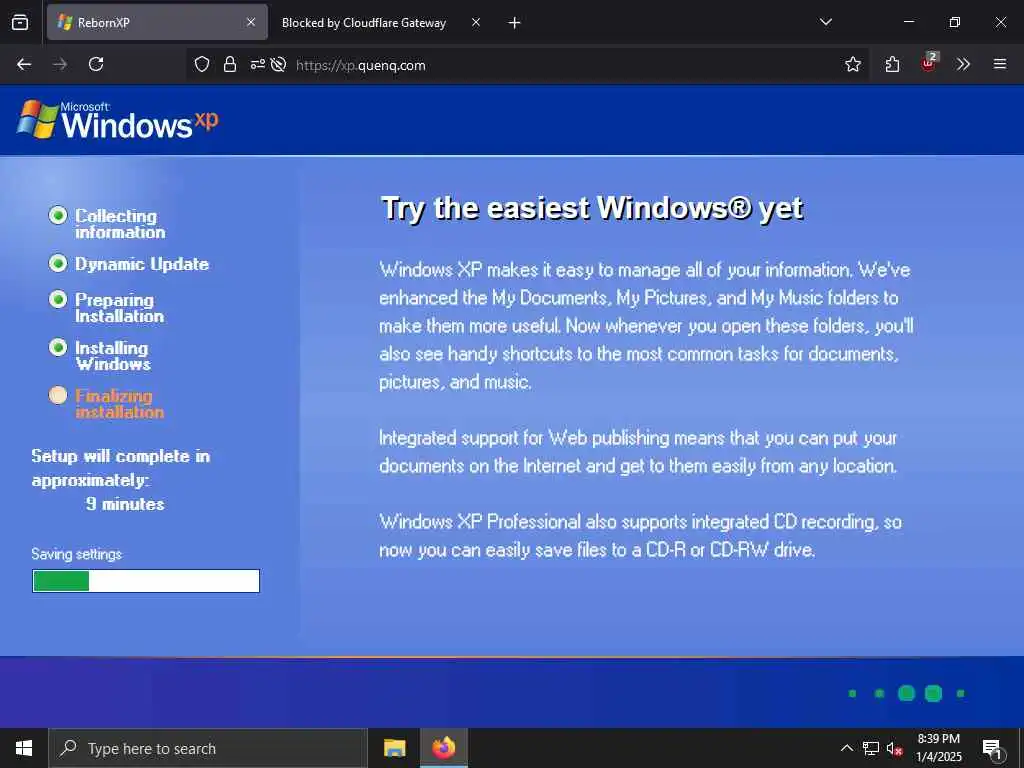Image resolution: width=1024 pixels, height=768 pixels.
Task: Switch to the RebornXP tab
Action: (157, 22)
